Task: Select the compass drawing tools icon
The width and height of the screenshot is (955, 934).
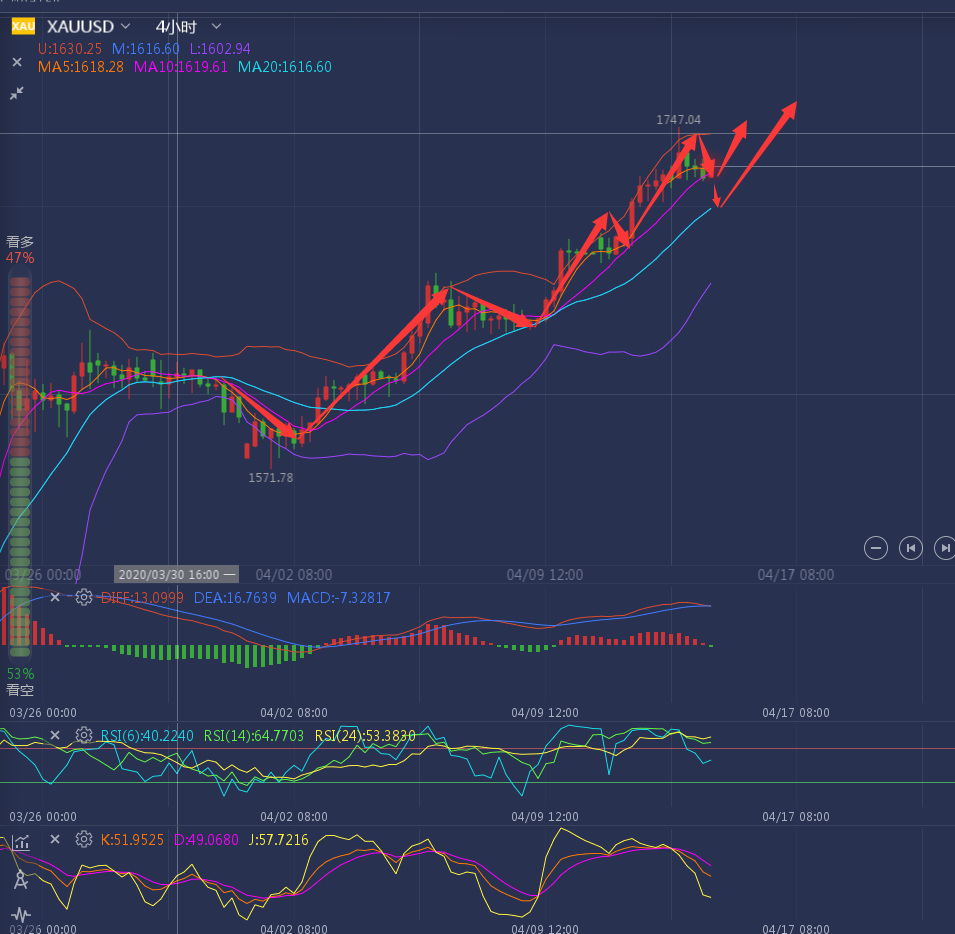Action: click(x=20, y=879)
